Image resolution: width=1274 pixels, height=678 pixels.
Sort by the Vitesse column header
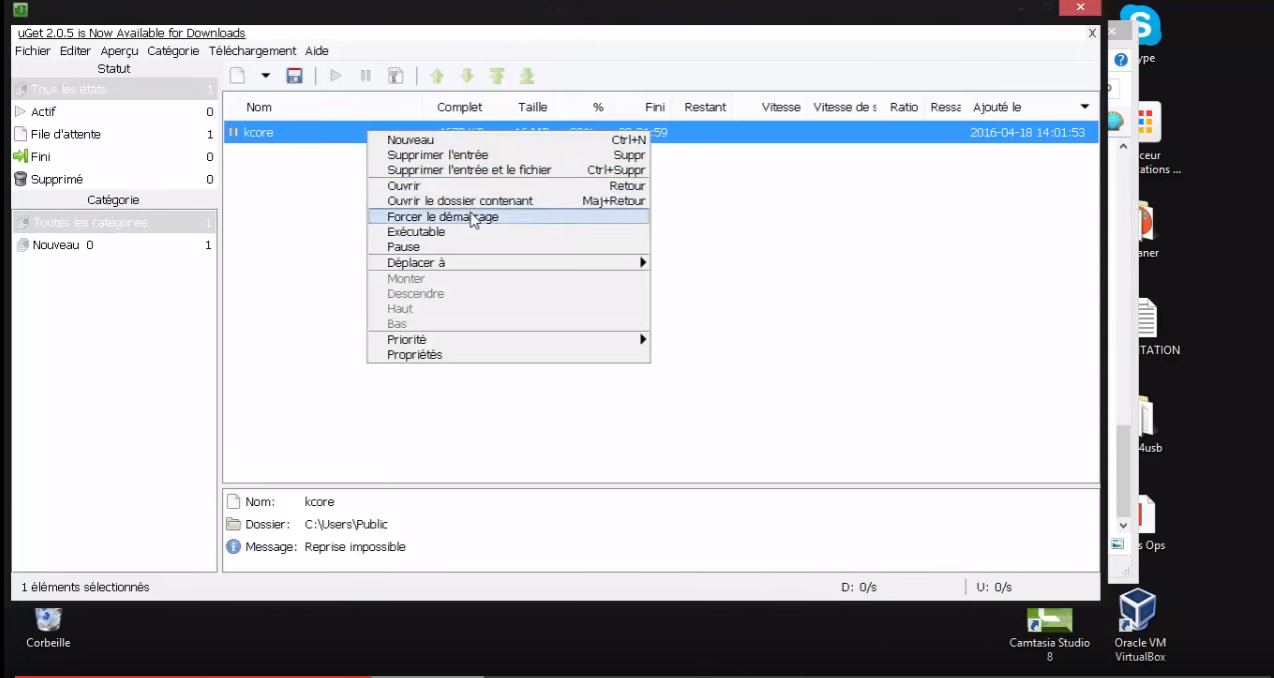(781, 107)
